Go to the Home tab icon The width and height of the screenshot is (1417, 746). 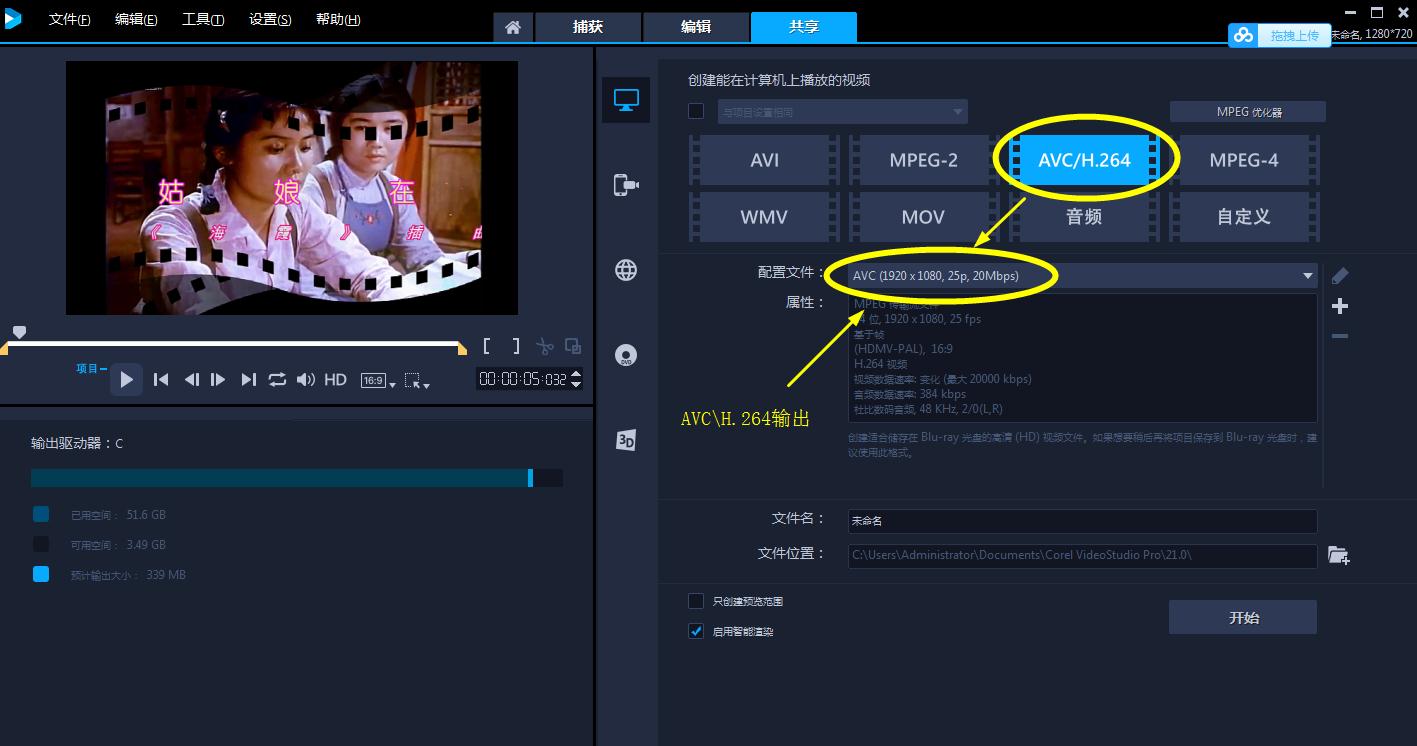click(513, 27)
